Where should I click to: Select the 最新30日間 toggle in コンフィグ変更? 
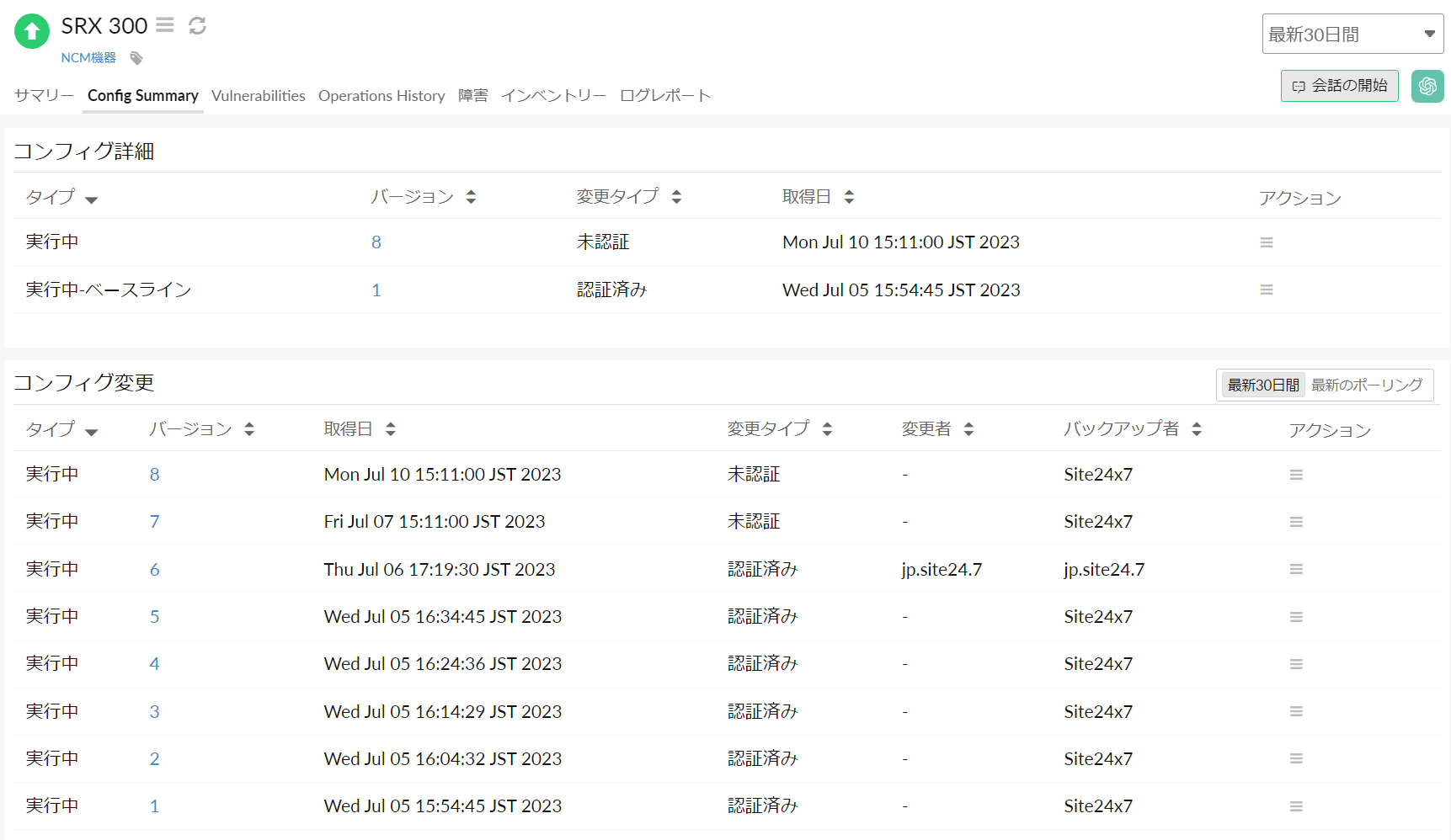point(1262,385)
